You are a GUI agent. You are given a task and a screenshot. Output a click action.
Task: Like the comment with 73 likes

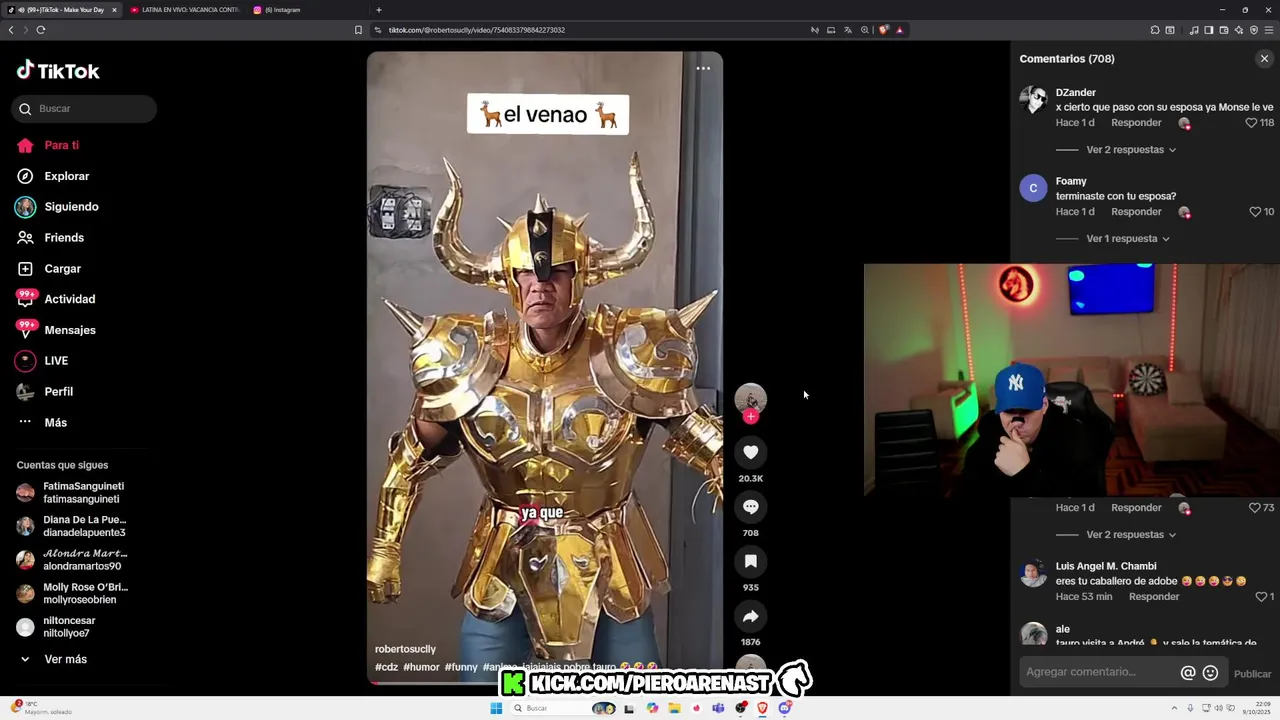pos(1254,508)
